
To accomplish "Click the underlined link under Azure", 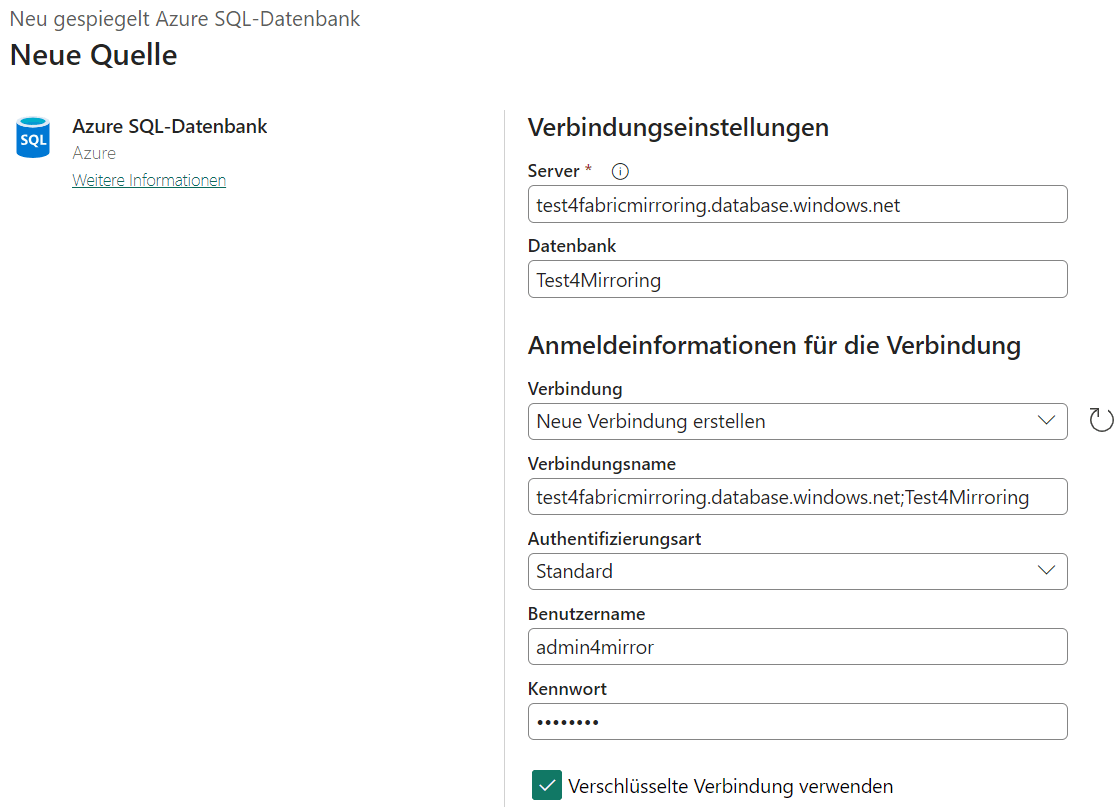I will 148,180.
